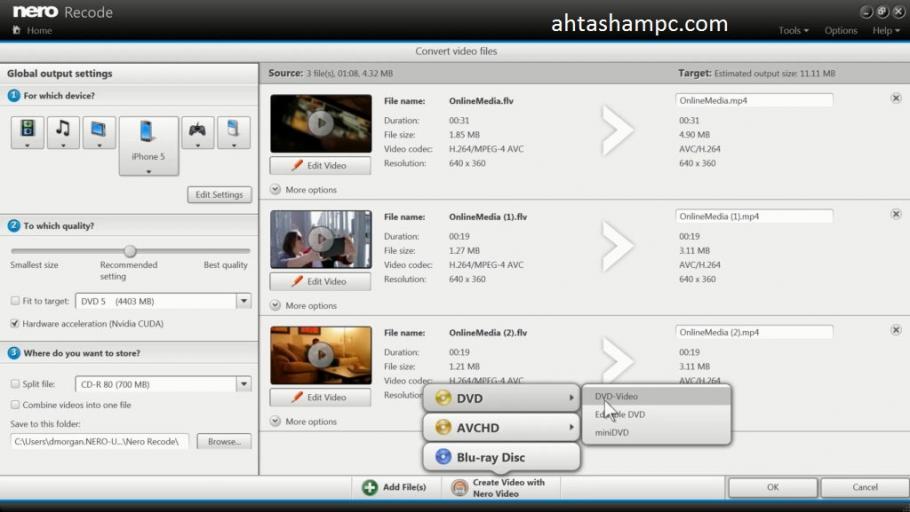This screenshot has height=512, width=910.
Task: Select DVD-Video from the submenu
Action: (x=656, y=396)
